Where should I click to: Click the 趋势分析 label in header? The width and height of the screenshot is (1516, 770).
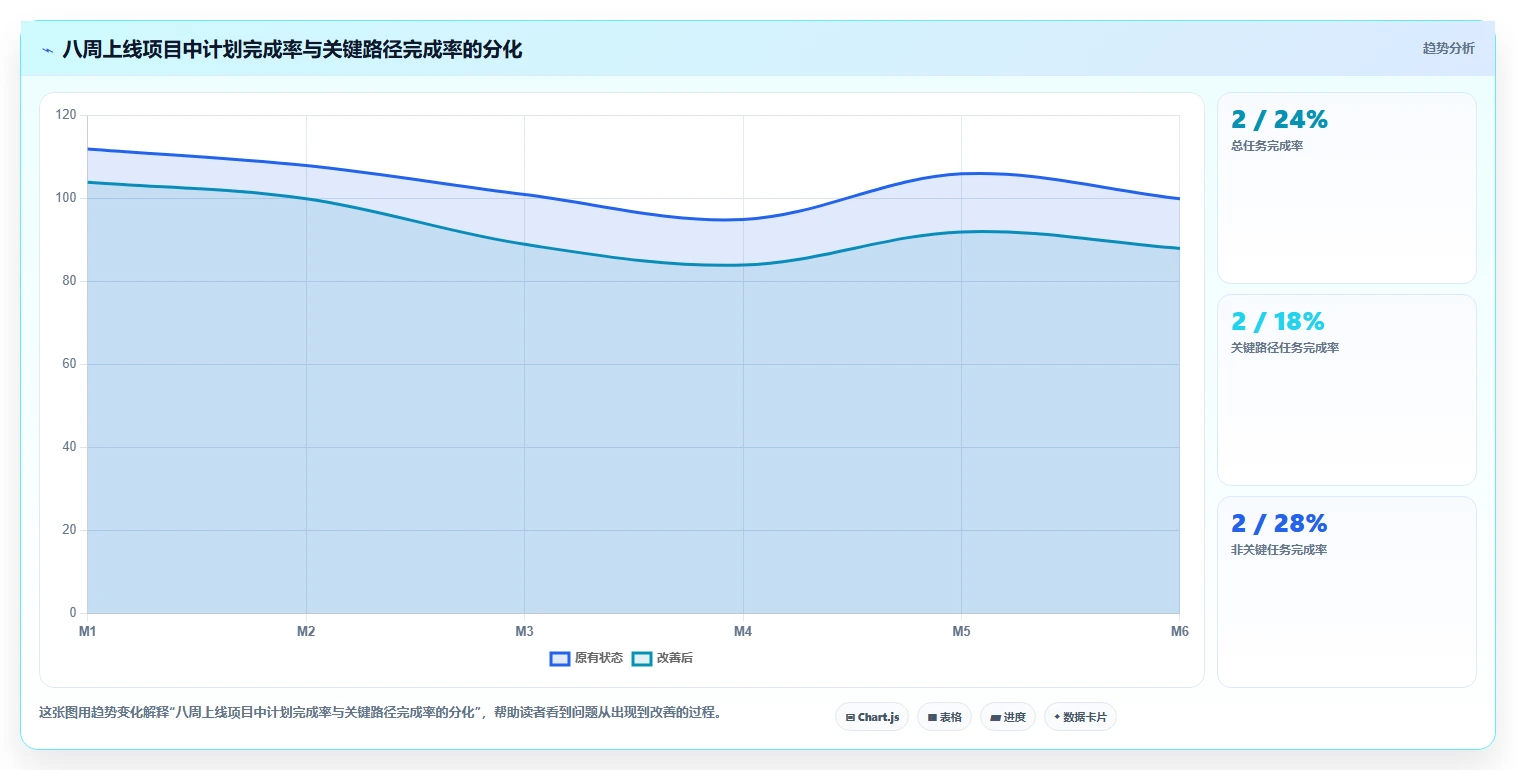(x=1448, y=48)
